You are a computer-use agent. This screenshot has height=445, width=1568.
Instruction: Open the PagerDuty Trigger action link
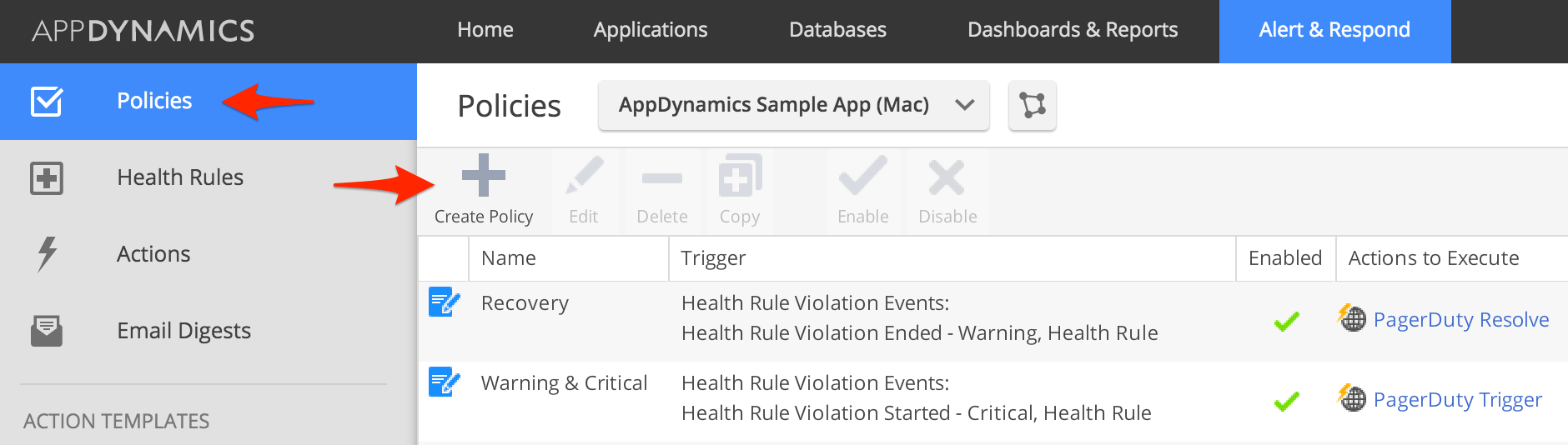[x=1457, y=400]
